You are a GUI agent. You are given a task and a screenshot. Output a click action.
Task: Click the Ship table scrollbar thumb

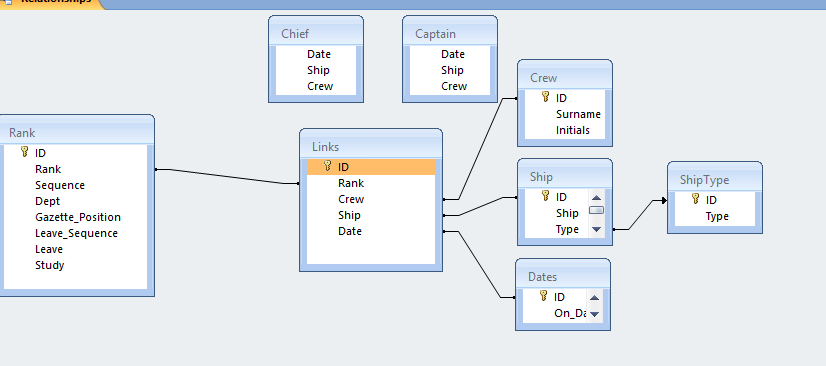click(x=596, y=210)
